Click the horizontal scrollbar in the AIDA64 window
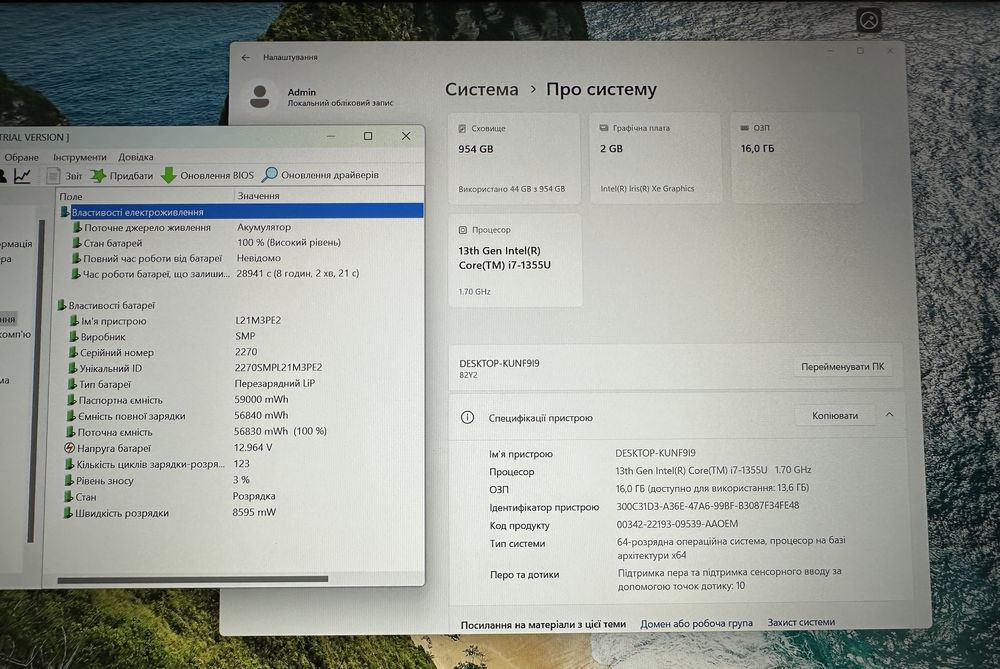Image resolution: width=1000 pixels, height=669 pixels. click(x=193, y=579)
